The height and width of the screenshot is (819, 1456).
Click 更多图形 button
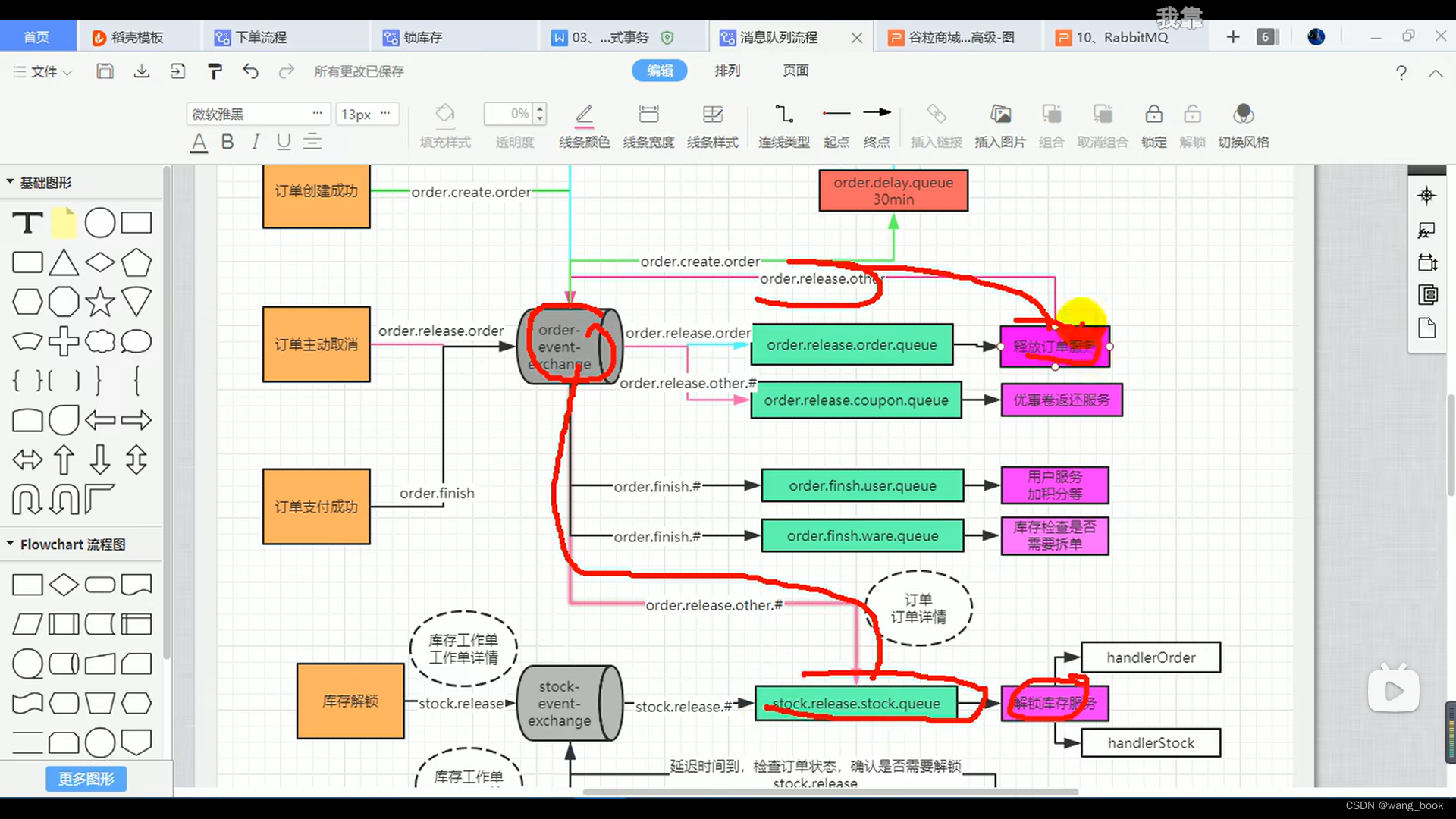(86, 779)
